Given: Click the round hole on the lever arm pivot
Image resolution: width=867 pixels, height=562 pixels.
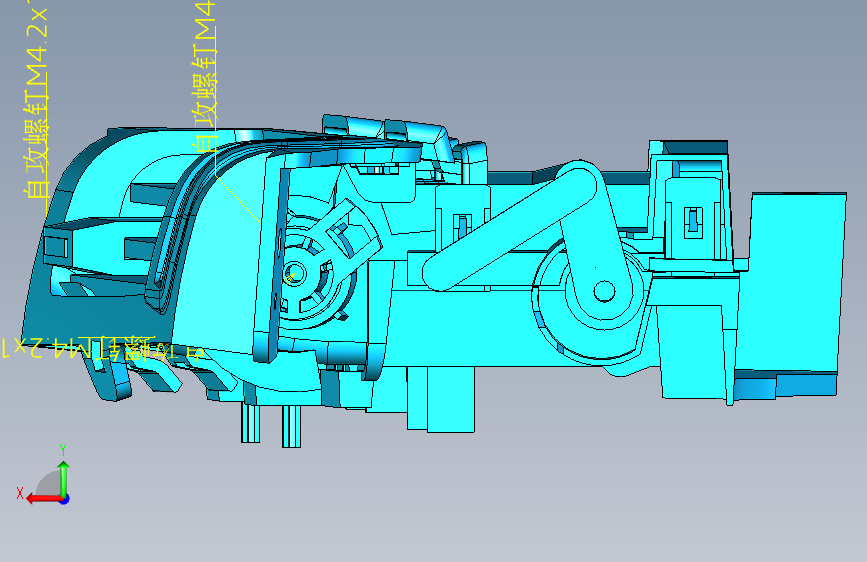Looking at the screenshot, I should point(604,291).
